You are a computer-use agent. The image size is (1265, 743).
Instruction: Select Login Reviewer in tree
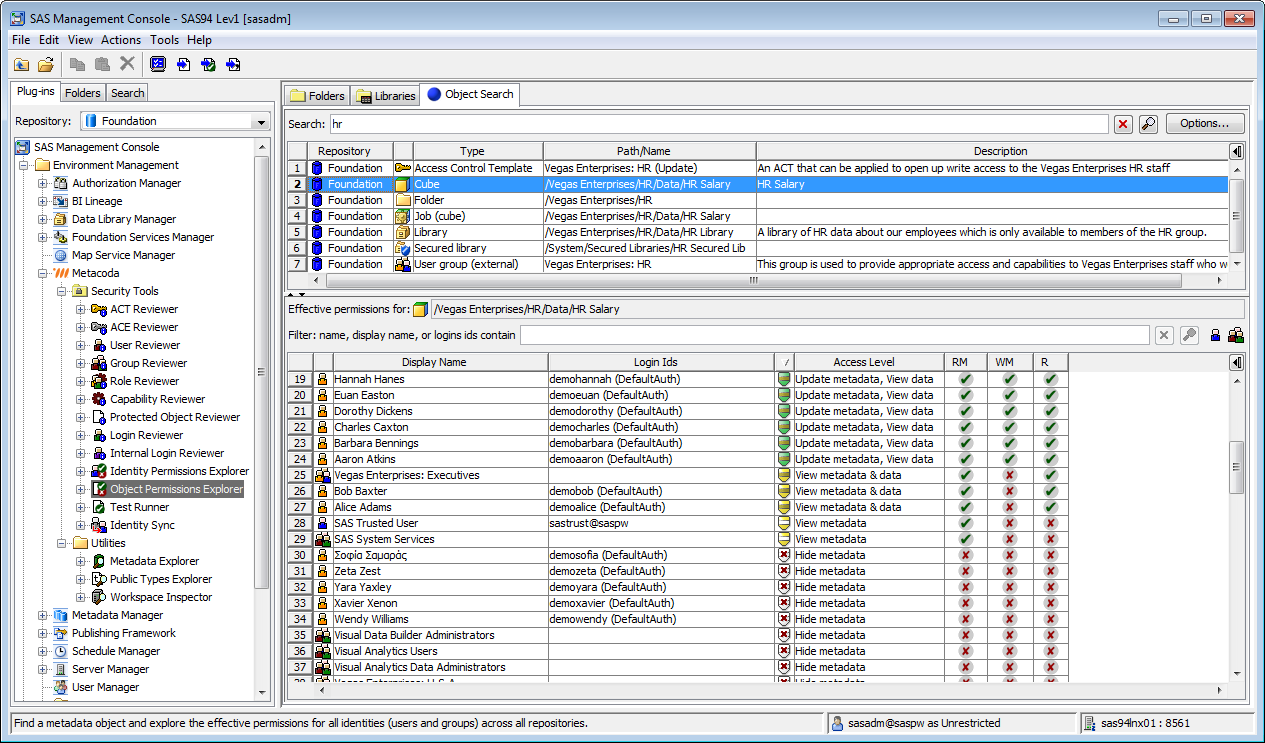click(x=146, y=435)
